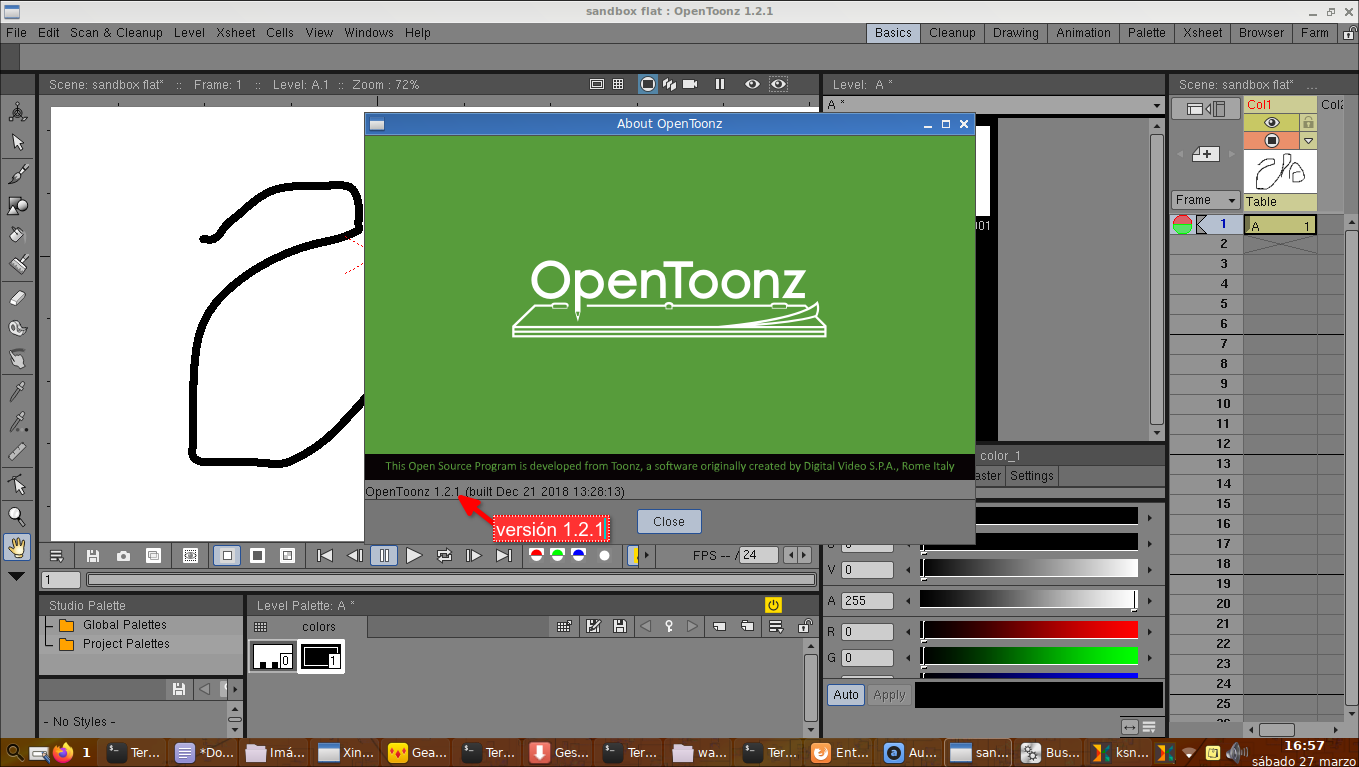Toggle Col1 preview visibility eye
Viewport: 1359px width, 767px height.
(x=1271, y=122)
